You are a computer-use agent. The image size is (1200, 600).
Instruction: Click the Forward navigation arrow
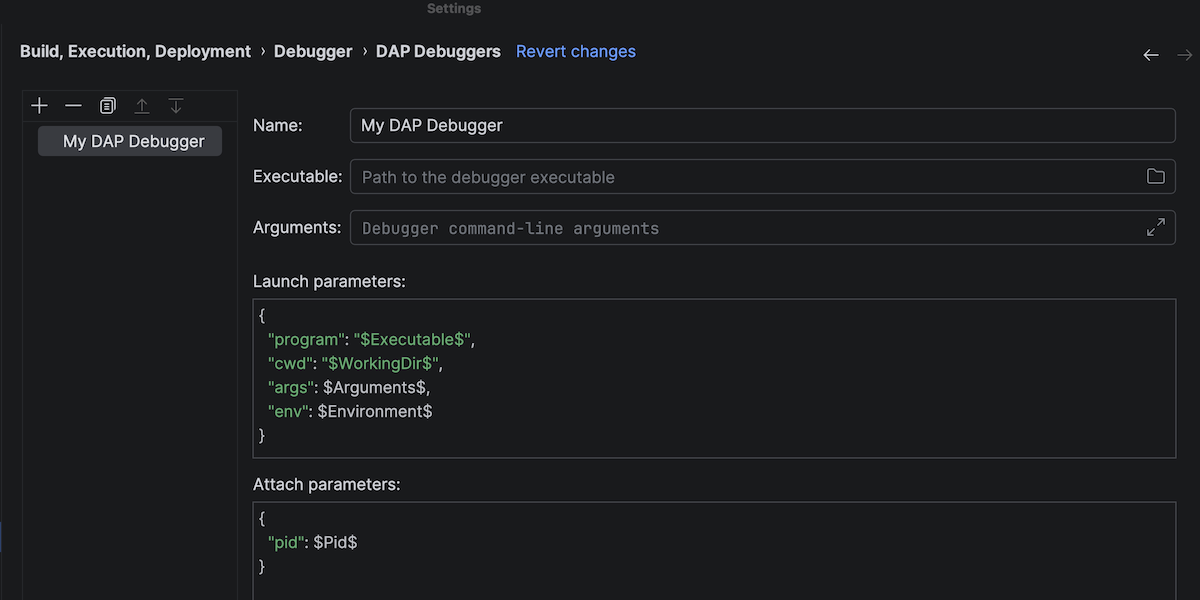(1184, 55)
